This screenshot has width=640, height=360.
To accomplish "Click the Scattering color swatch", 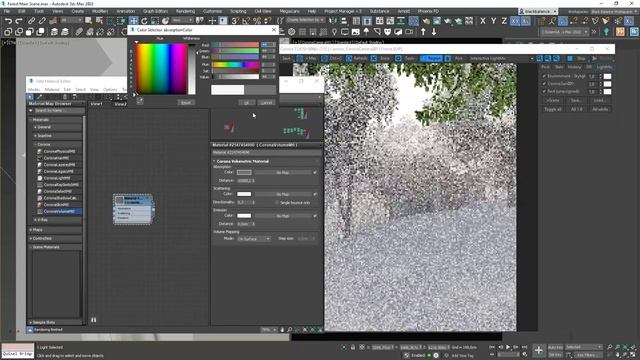I will [x=244, y=194].
